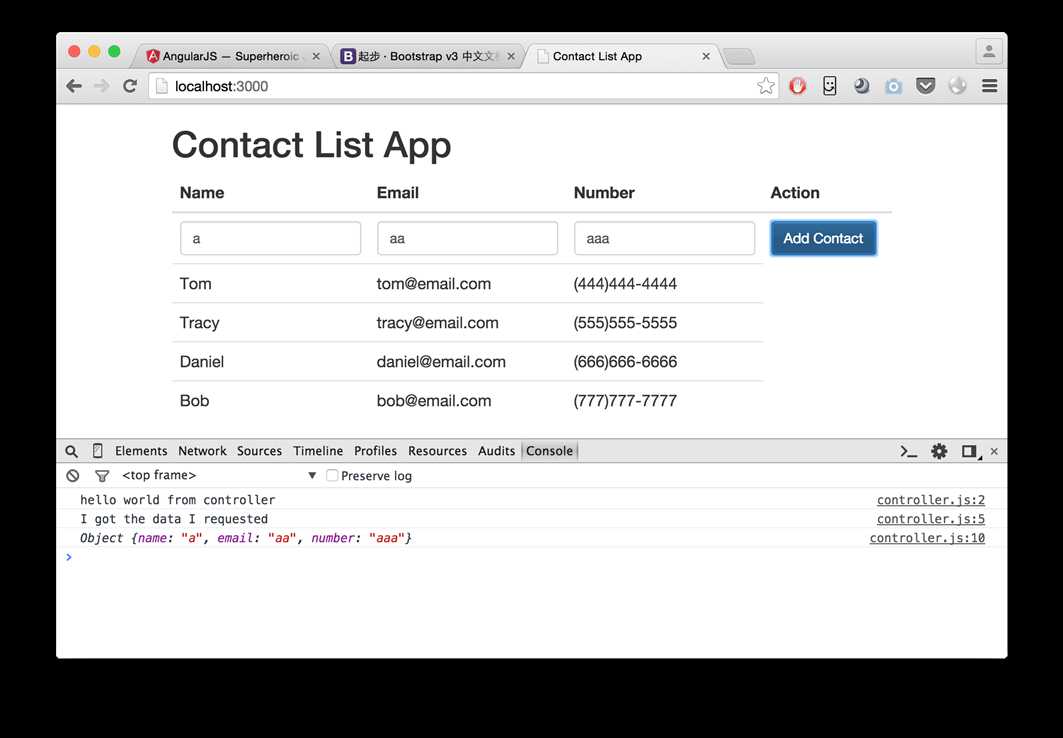Viewport: 1063px width, 738px height.
Task: Click the gray globe extension icon
Action: (957, 86)
